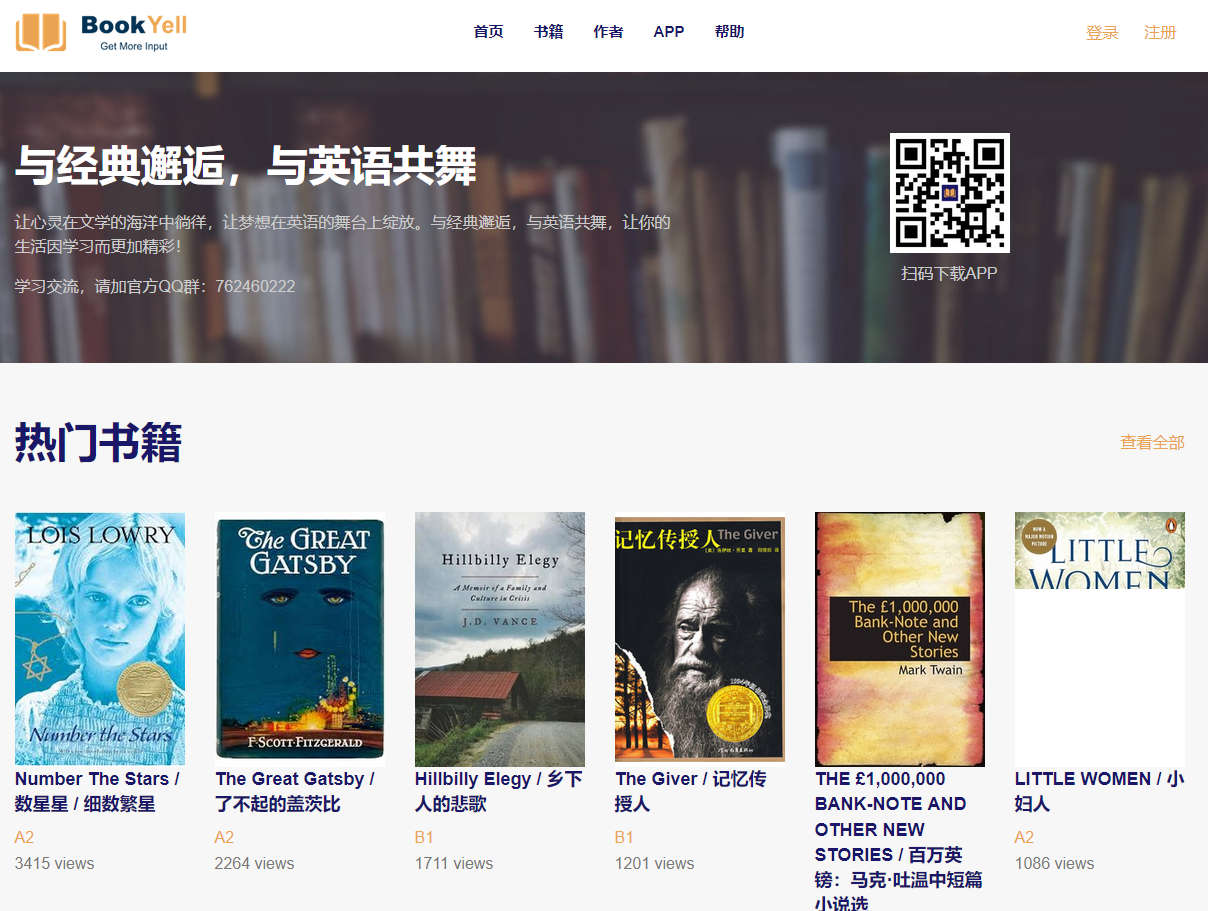
Task: Click the title Hillbilly Elegy / 乡下人的悲歌
Action: point(499,791)
